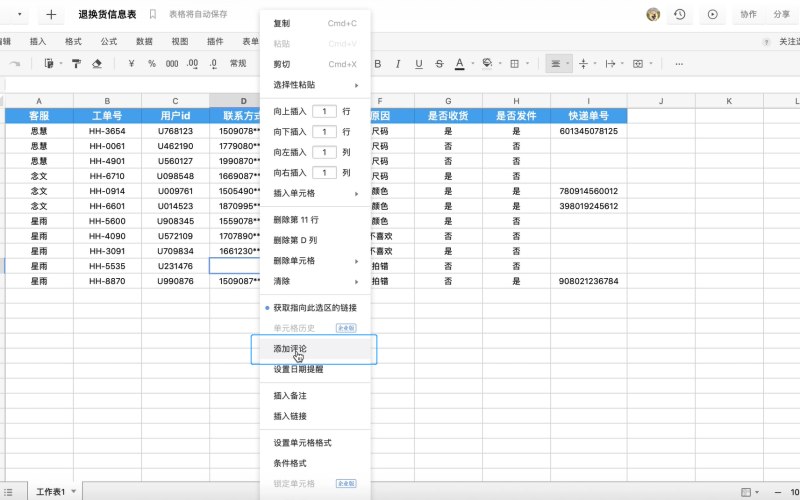This screenshot has height=500, width=800.
Task: Open fill color dropdown arrow
Action: coord(500,64)
